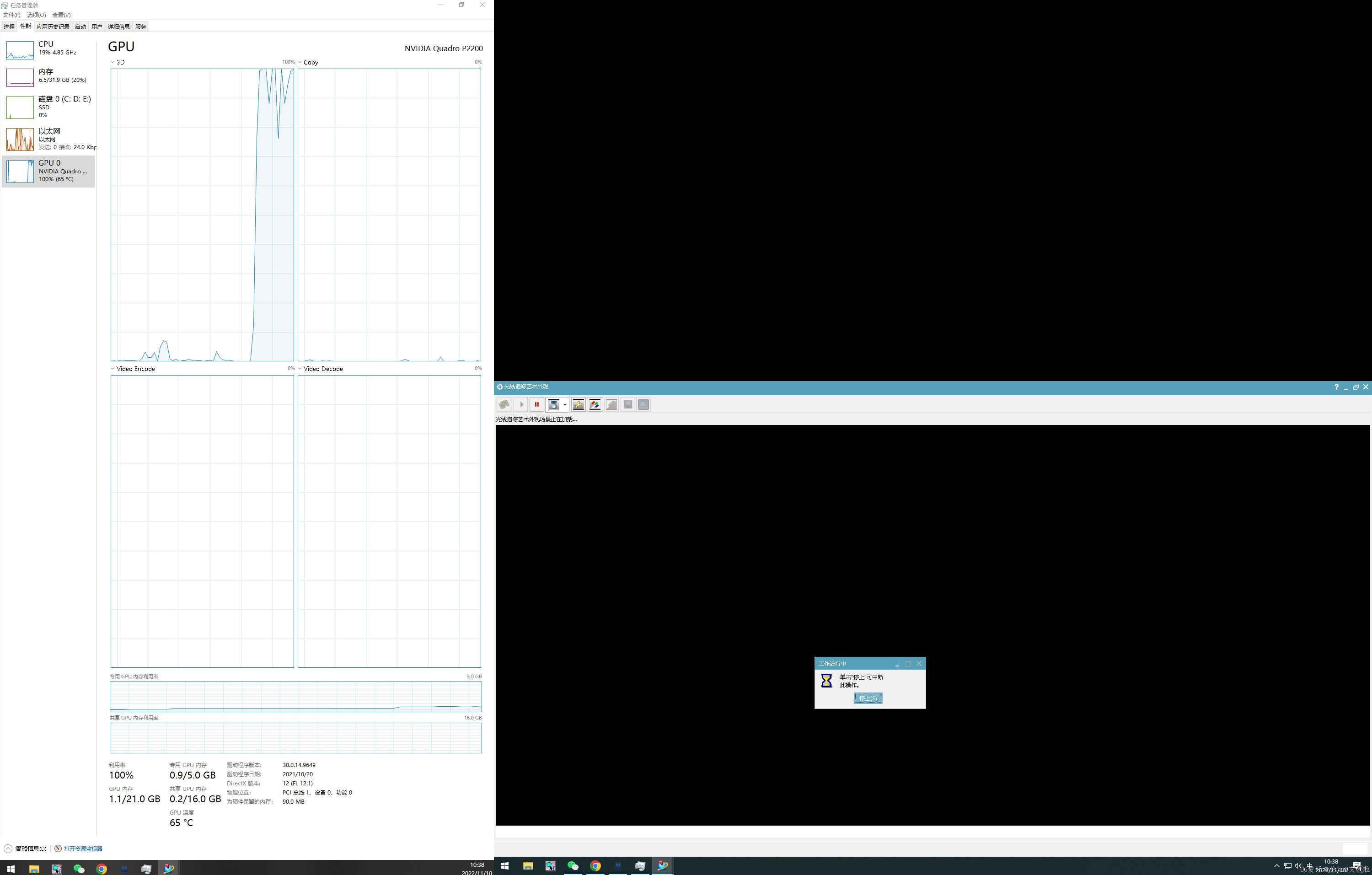Image resolution: width=1372 pixels, height=875 pixels.
Task: Pause the ray traced rendering
Action: pyautogui.click(x=536, y=404)
